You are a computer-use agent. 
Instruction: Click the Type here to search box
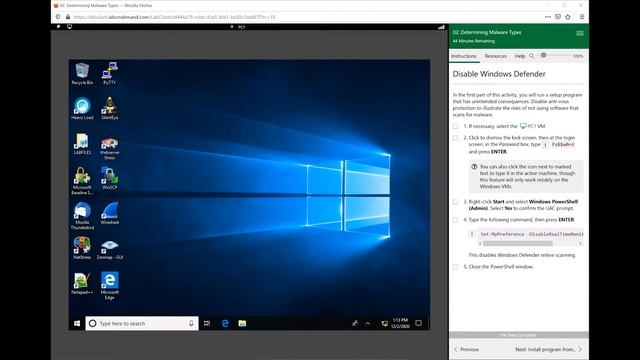click(x=142, y=323)
